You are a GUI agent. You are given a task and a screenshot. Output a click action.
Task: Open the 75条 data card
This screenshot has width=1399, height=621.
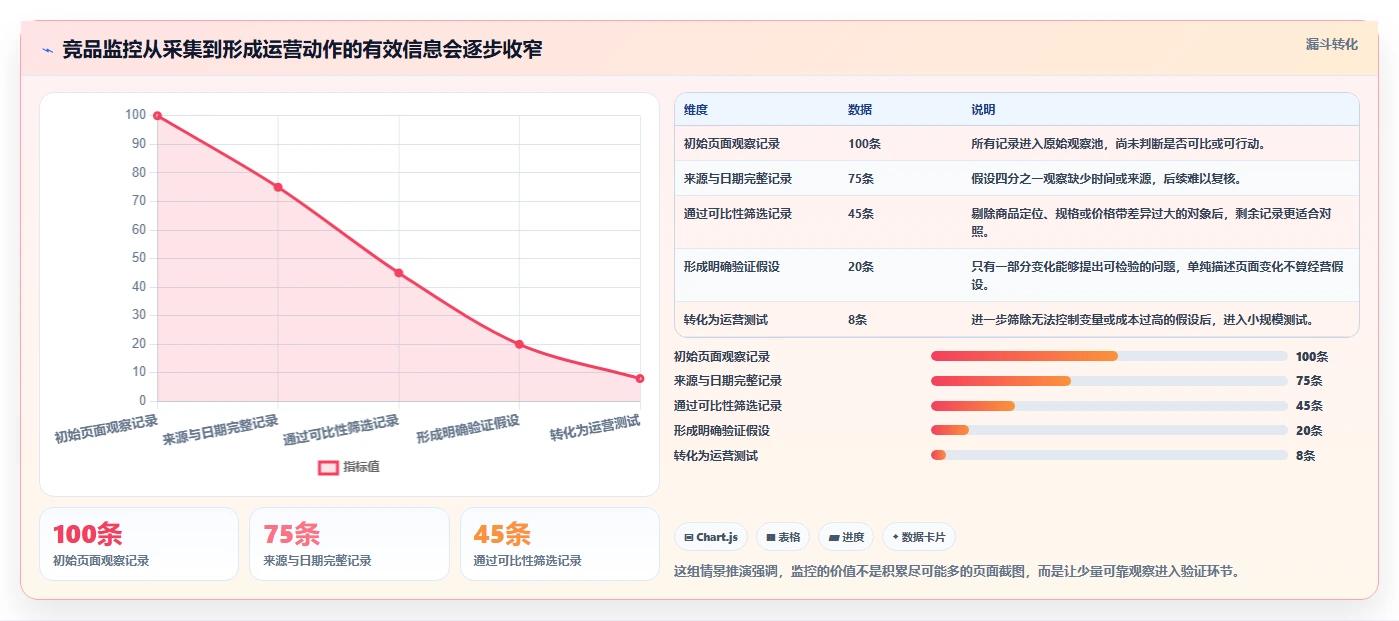coord(349,544)
